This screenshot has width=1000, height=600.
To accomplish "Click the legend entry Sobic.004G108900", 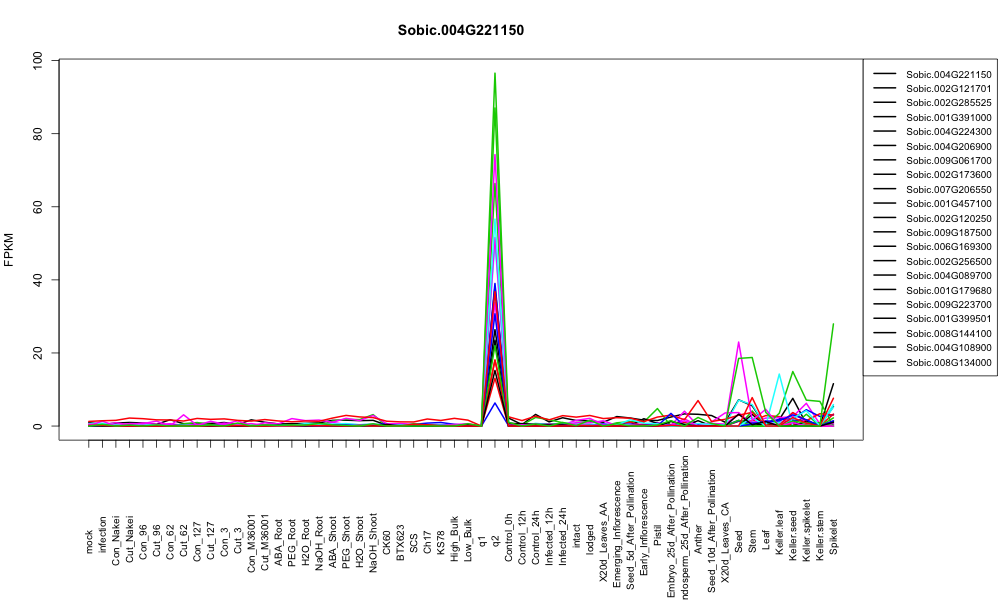I will (948, 348).
